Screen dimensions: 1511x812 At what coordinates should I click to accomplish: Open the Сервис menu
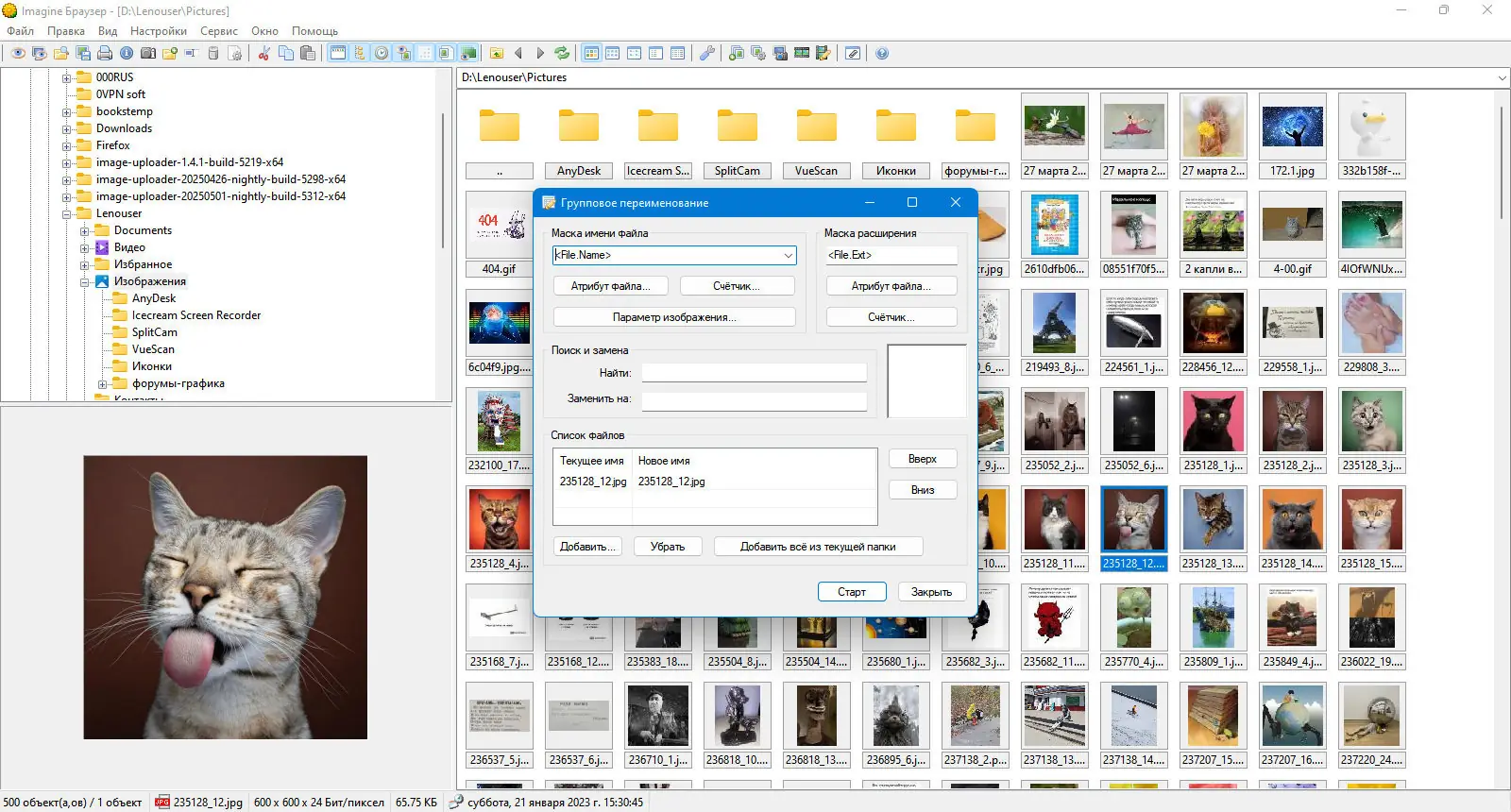(219, 31)
